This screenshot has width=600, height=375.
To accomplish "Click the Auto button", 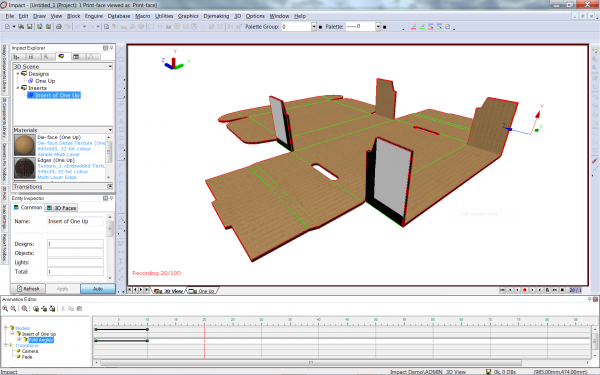I will click(98, 289).
